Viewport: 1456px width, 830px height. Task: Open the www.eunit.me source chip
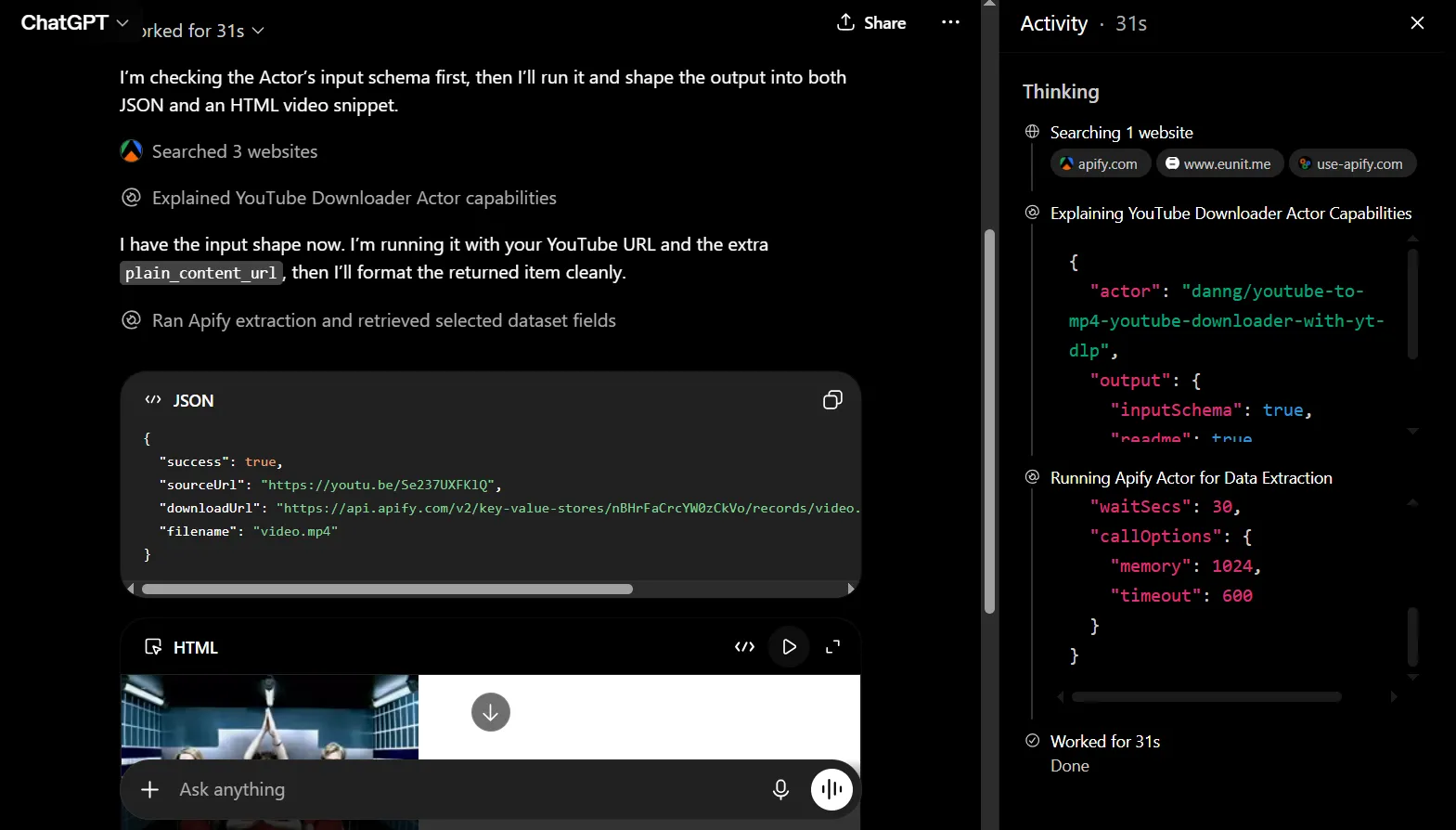tap(1220, 163)
